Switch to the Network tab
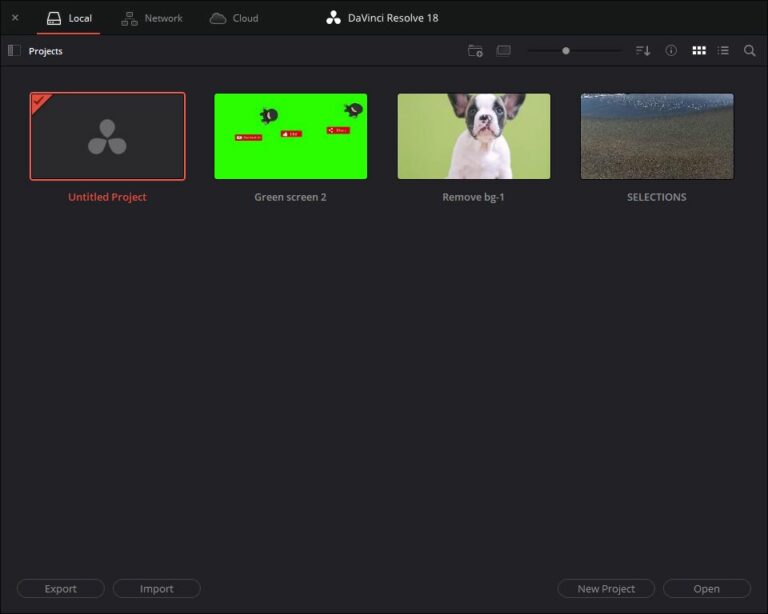768x614 pixels. pyautogui.click(x=152, y=18)
